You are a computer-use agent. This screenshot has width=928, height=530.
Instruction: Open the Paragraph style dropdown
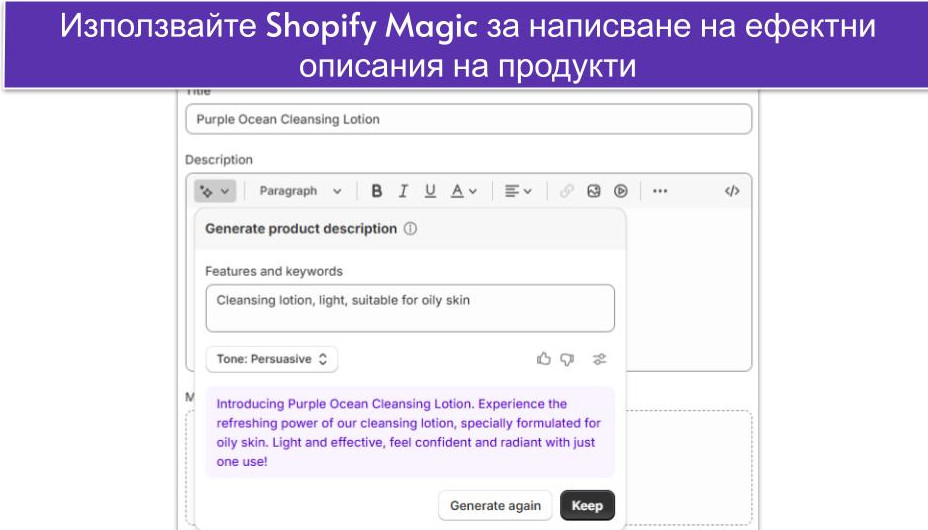click(x=300, y=191)
